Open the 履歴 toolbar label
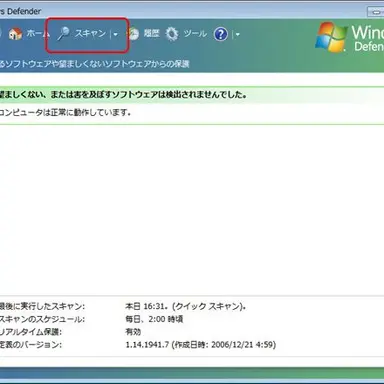Viewport: 384px width, 384px height. [x=152, y=33]
